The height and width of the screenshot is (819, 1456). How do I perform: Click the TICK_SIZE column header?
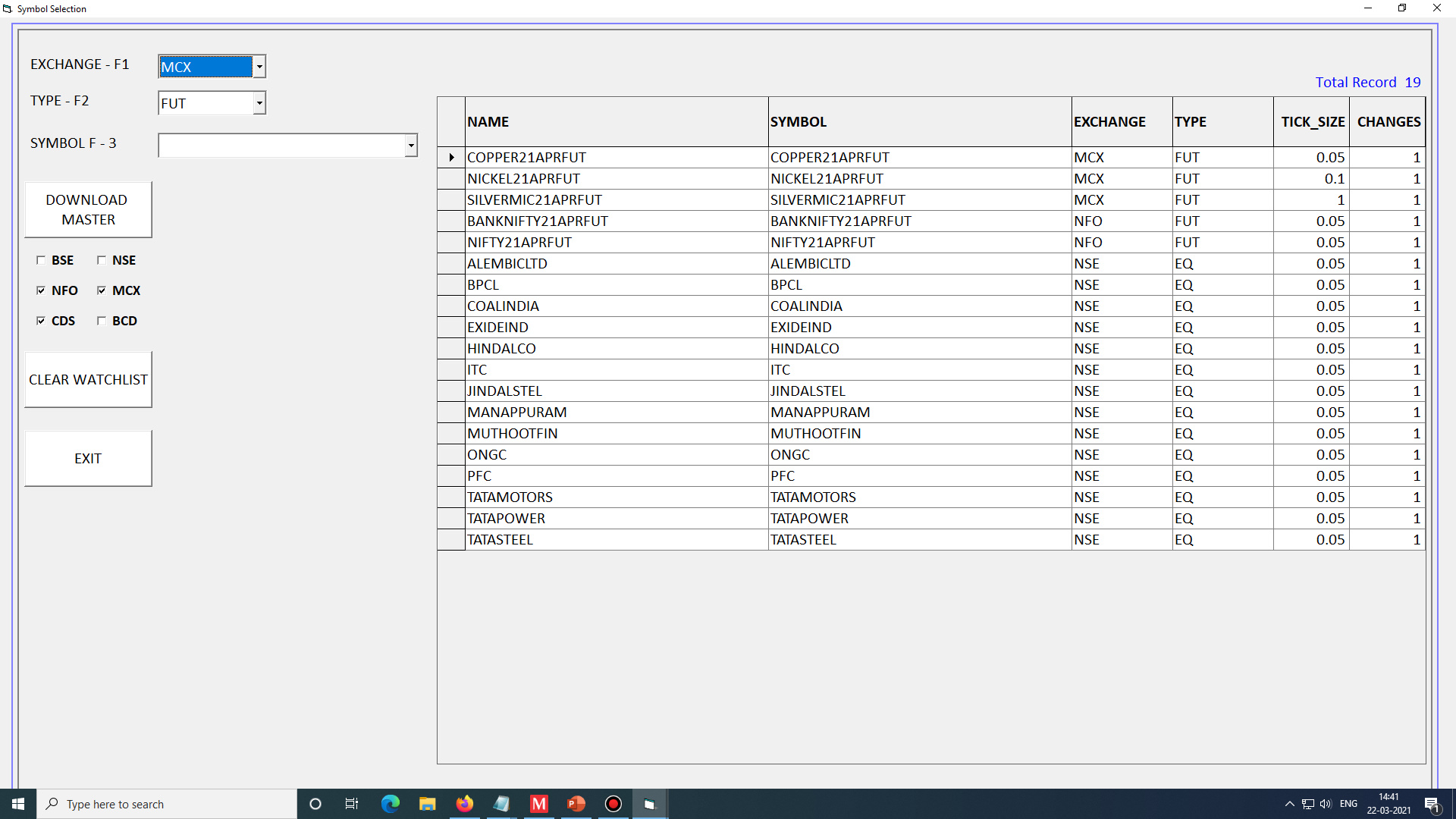click(1312, 122)
